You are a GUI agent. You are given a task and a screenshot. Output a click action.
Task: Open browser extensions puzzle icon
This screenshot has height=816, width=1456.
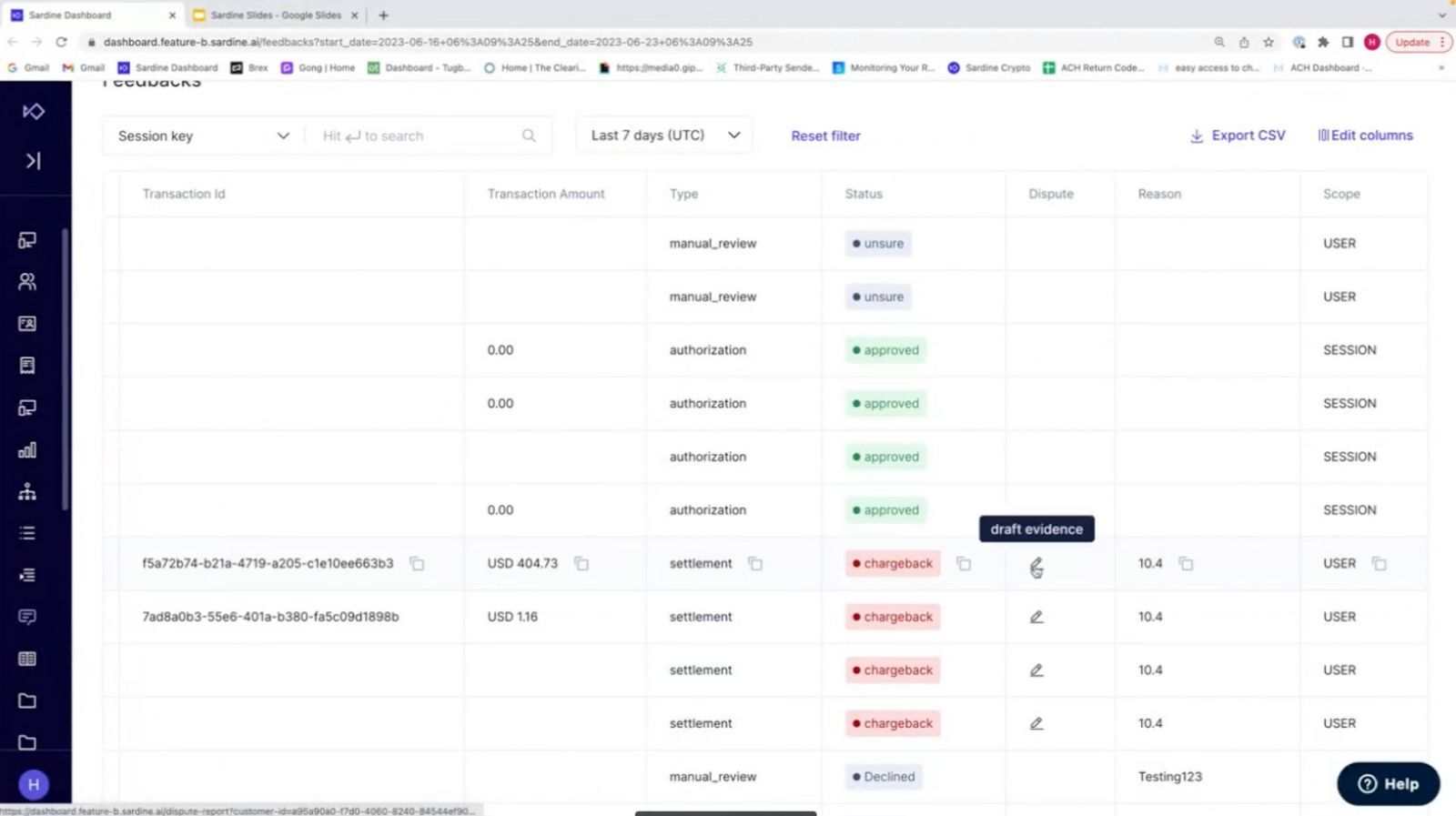pos(1323,42)
